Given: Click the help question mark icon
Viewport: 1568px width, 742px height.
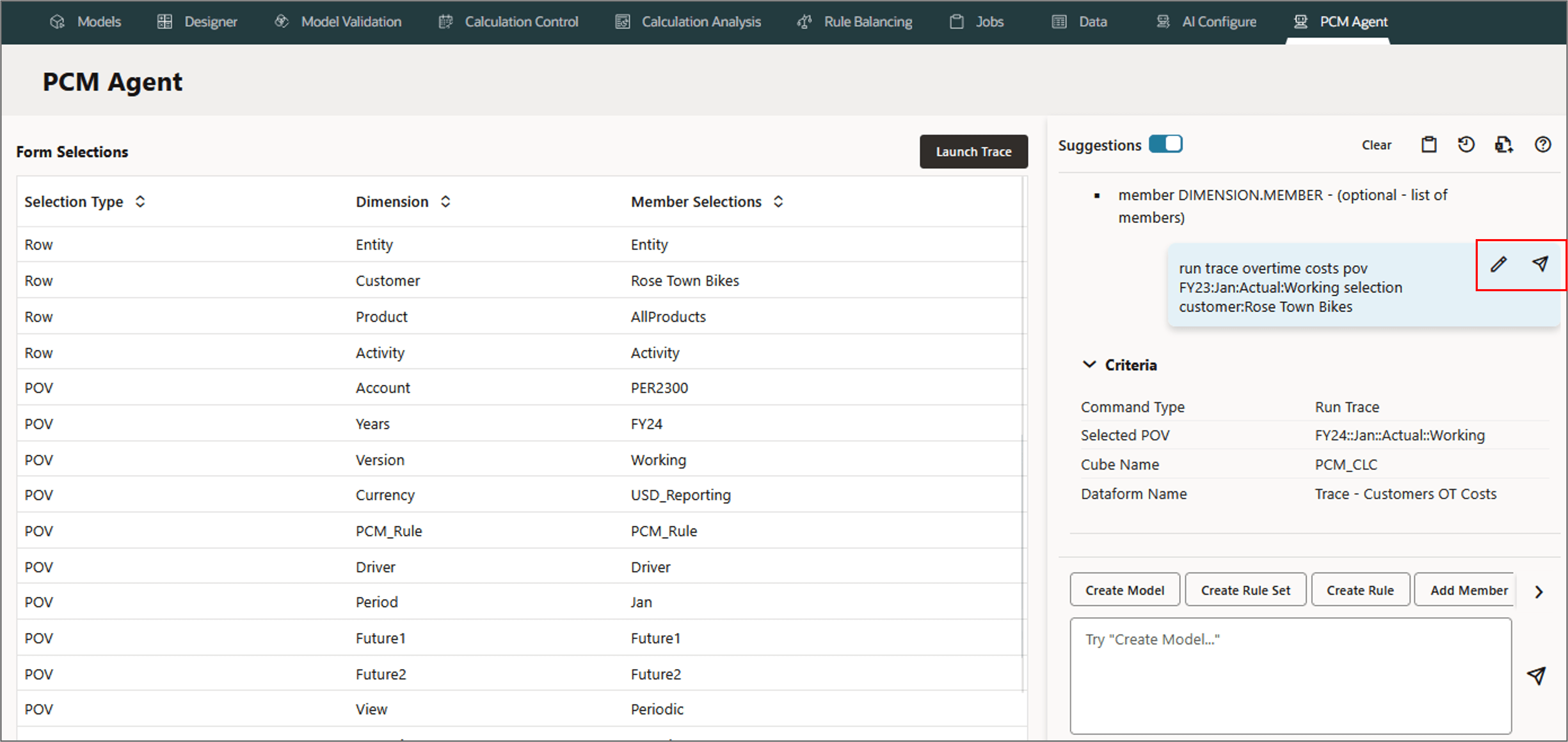Looking at the screenshot, I should point(1543,145).
